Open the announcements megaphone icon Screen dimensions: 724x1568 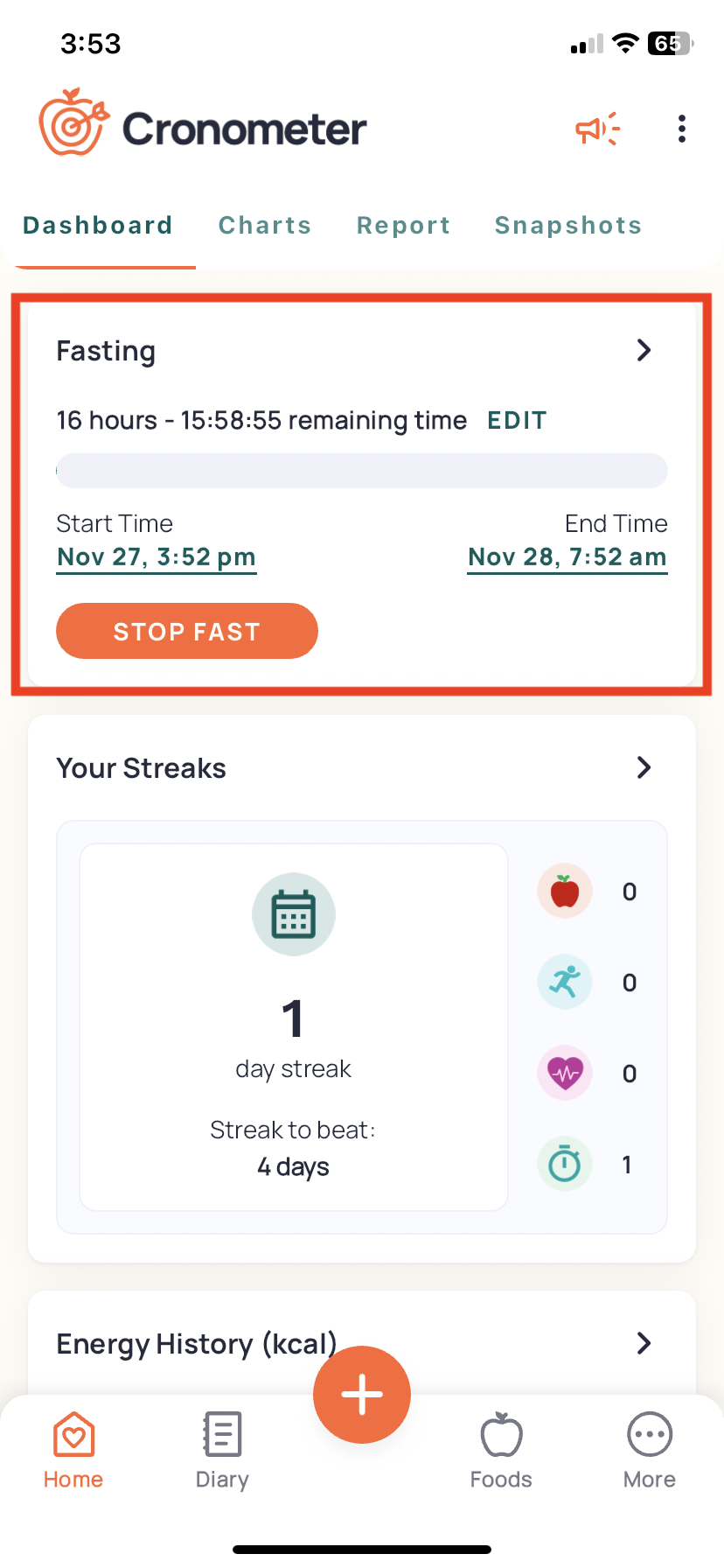click(597, 129)
